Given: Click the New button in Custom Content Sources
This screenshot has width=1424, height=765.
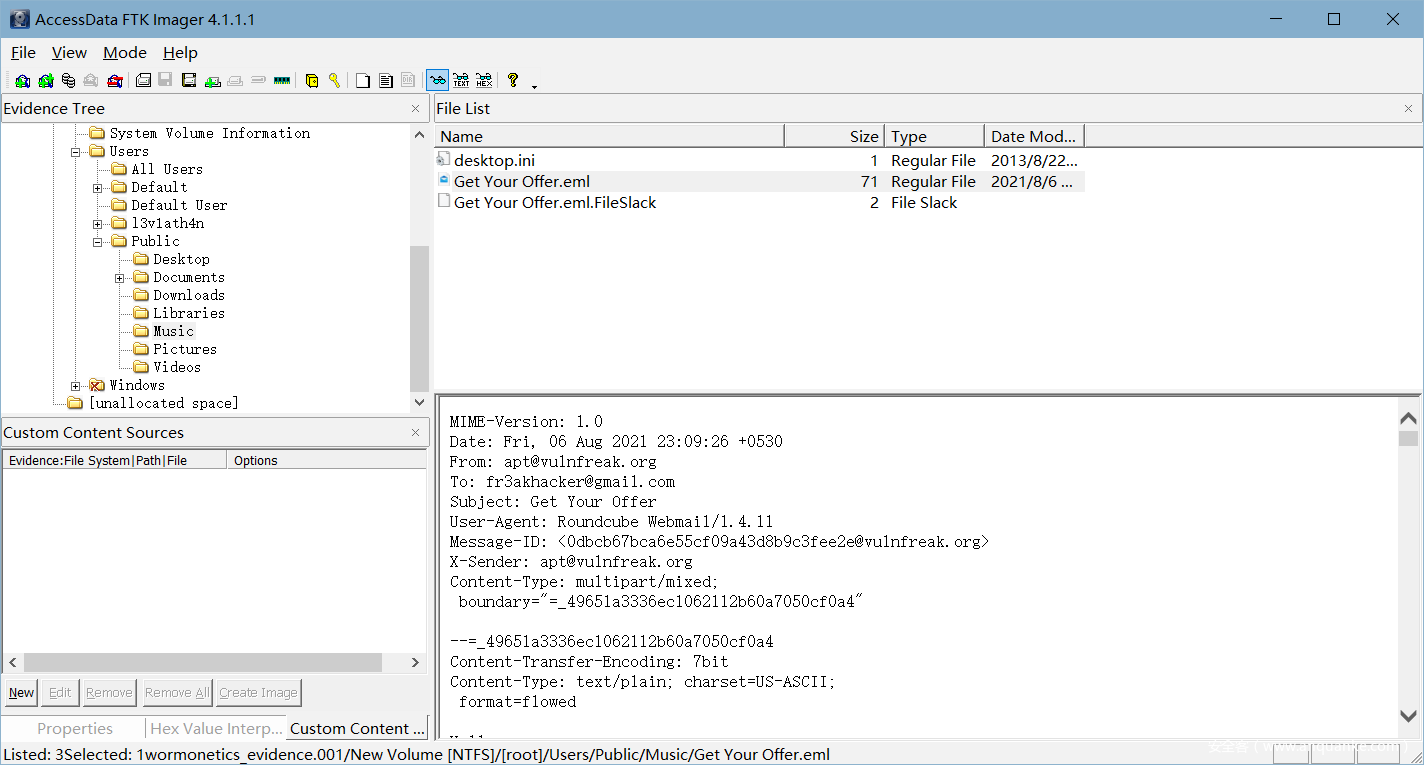Looking at the screenshot, I should pyautogui.click(x=21, y=693).
